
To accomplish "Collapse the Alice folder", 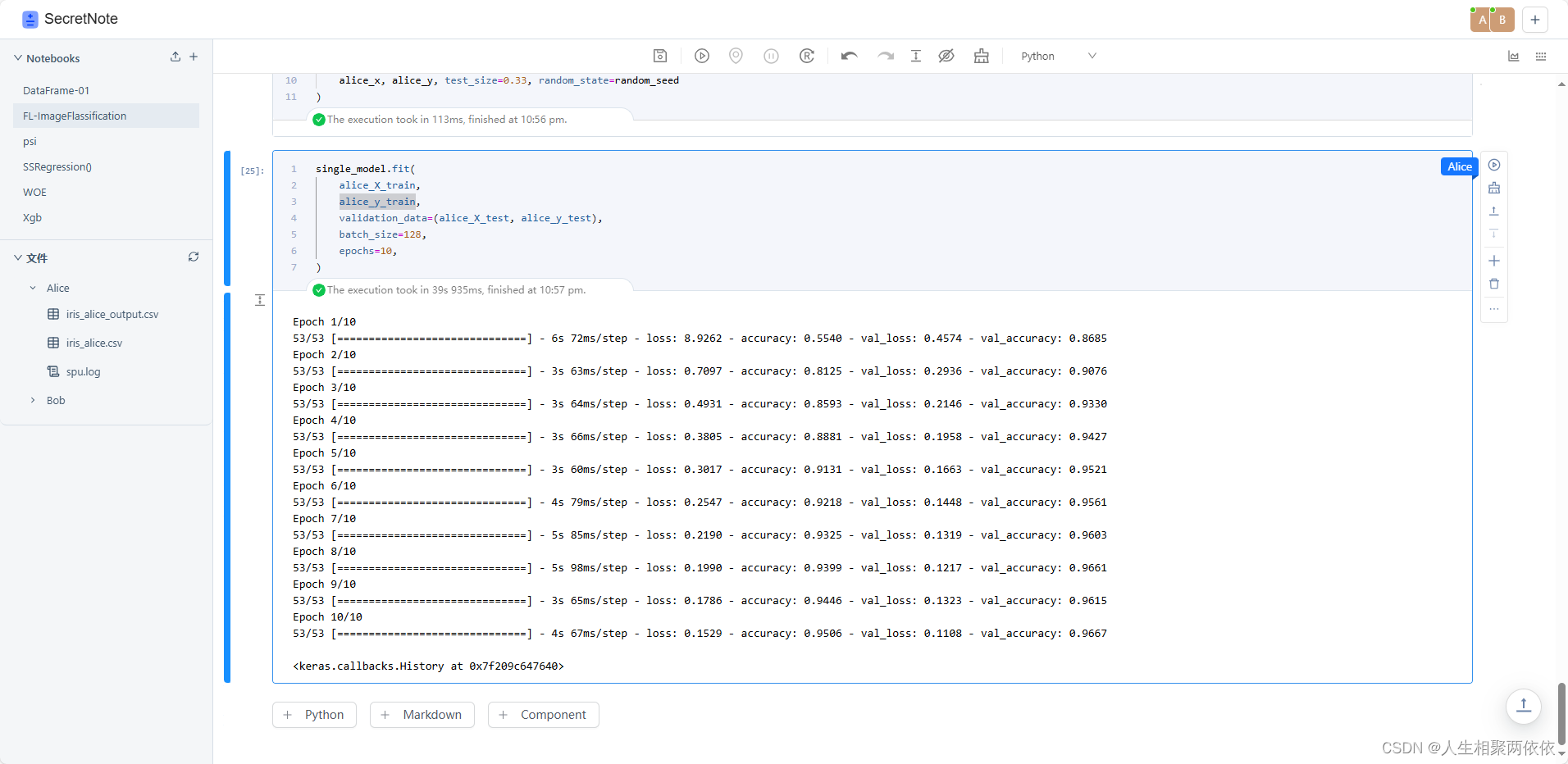I will coord(33,288).
